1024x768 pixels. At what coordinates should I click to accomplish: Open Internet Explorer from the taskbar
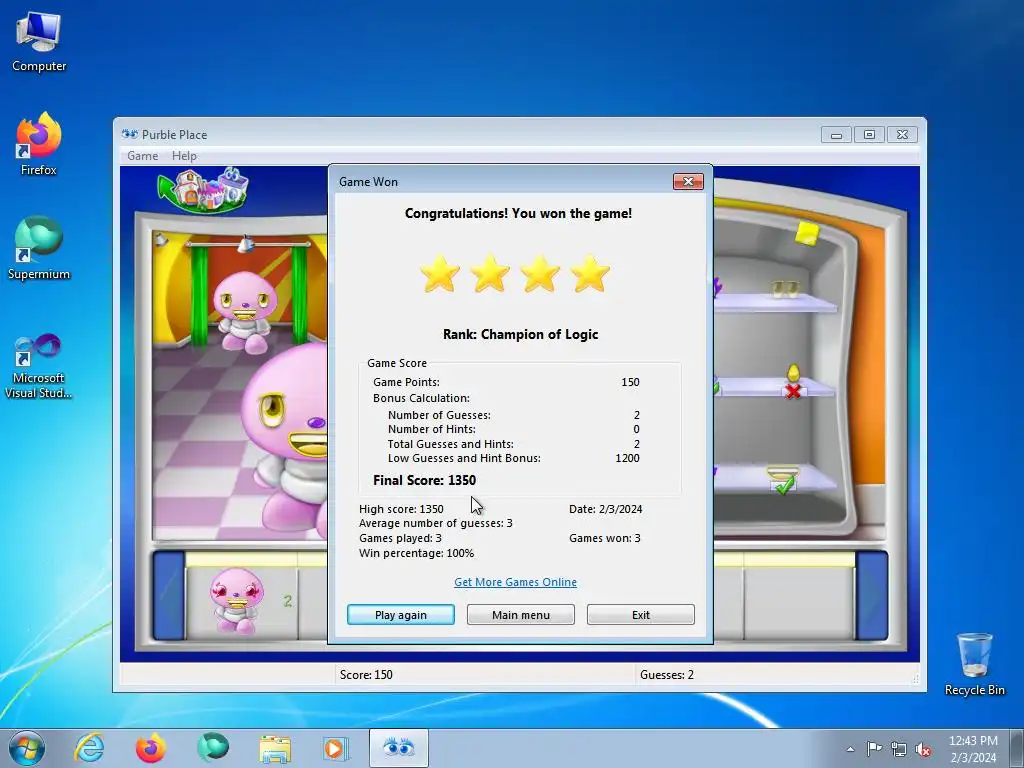click(x=89, y=748)
